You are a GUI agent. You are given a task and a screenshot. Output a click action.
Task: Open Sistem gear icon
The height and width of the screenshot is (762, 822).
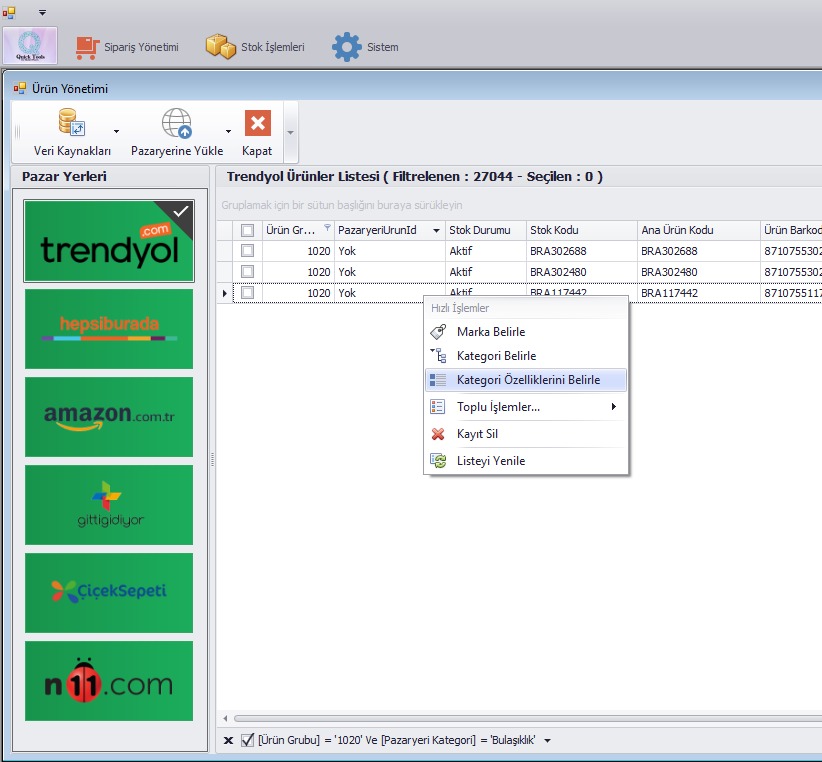tap(347, 47)
